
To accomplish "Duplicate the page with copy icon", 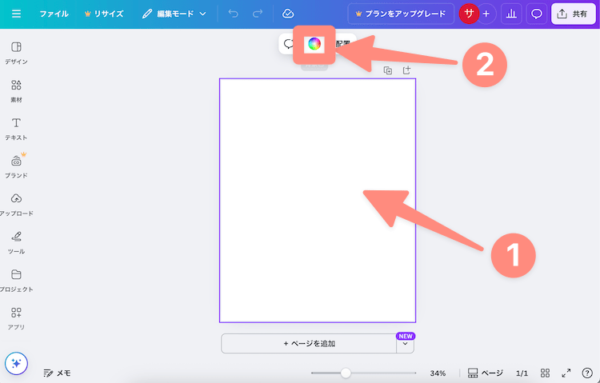I will pyautogui.click(x=388, y=70).
